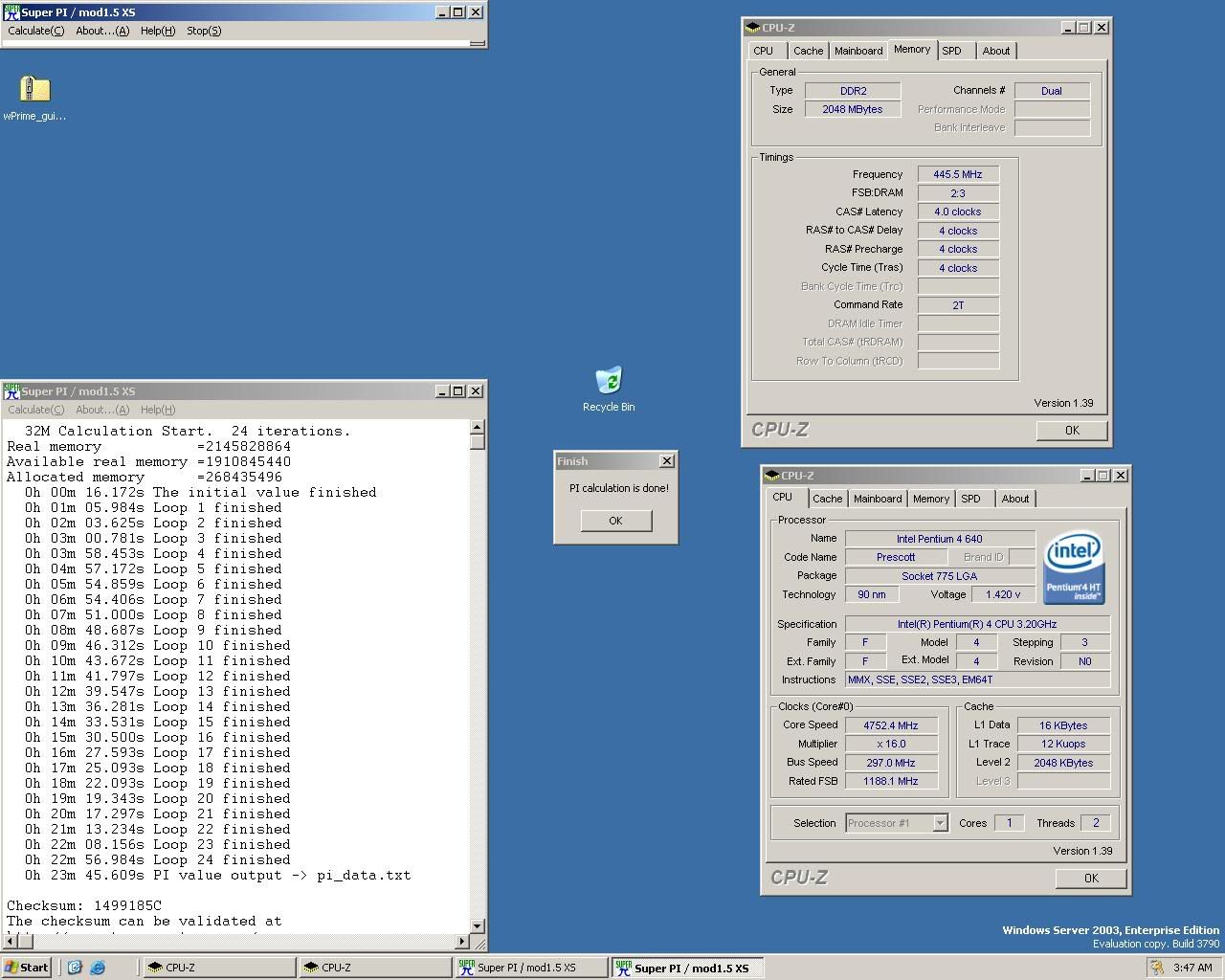Click the Voltage 1.420 v value
This screenshot has width=1225, height=980.
click(1003, 594)
